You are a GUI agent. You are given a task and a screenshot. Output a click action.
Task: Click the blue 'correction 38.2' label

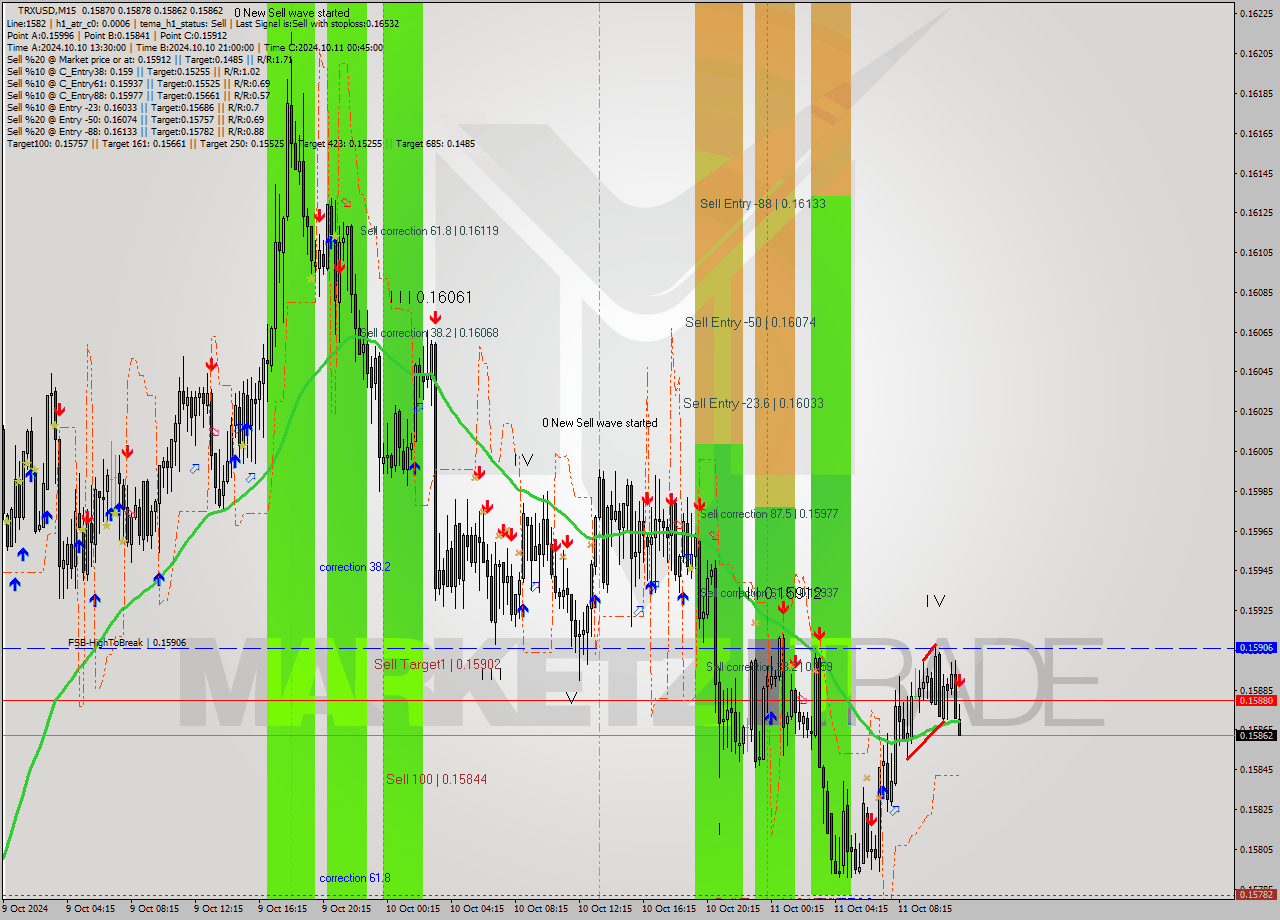click(355, 566)
